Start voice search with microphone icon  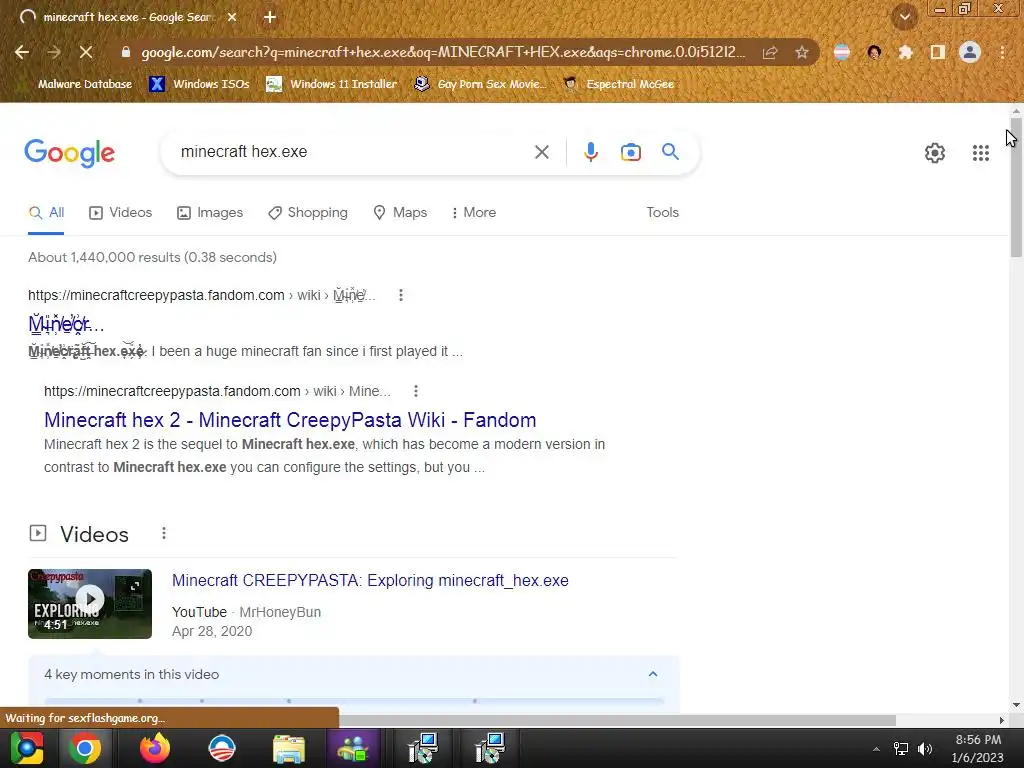pos(590,152)
